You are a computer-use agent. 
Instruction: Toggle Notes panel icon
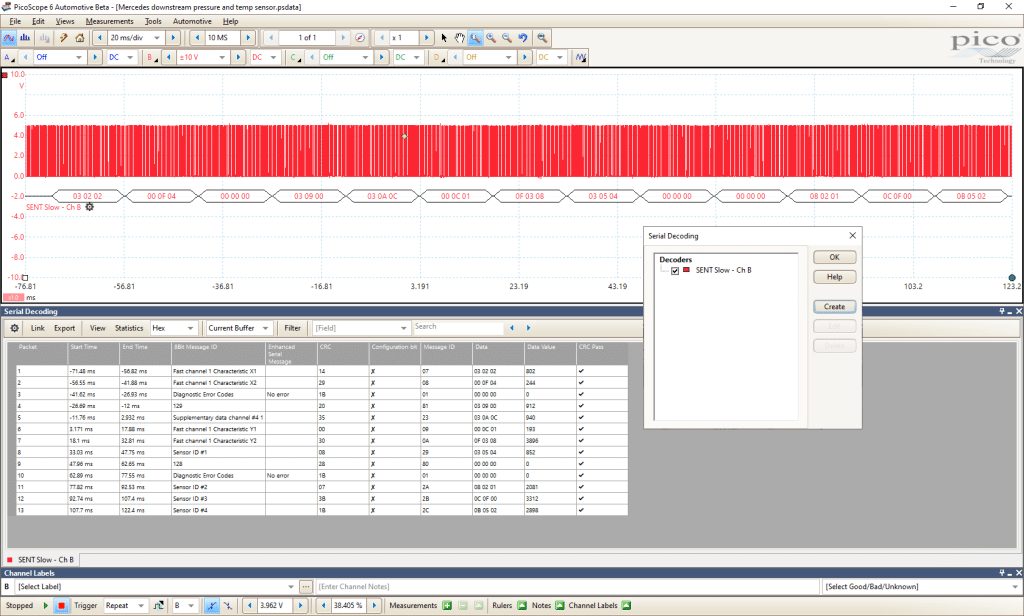point(560,606)
